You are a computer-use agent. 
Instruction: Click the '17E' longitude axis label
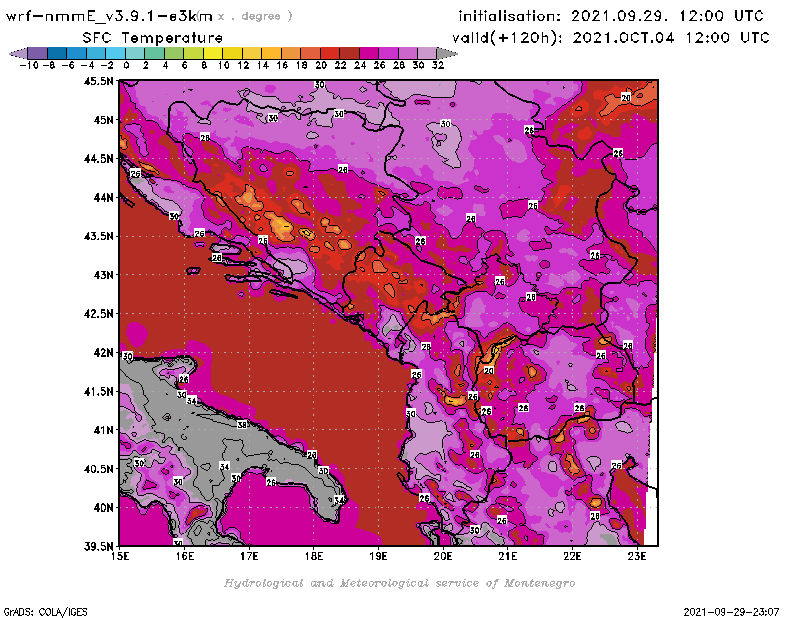coord(249,556)
